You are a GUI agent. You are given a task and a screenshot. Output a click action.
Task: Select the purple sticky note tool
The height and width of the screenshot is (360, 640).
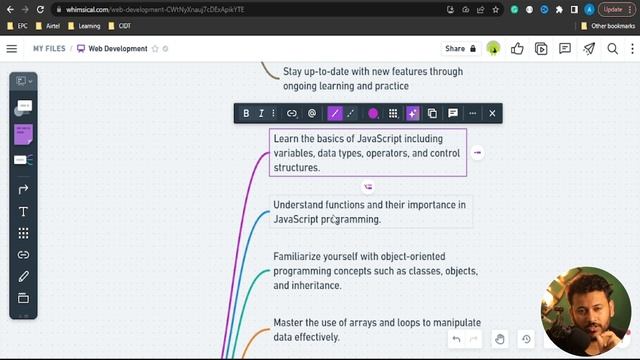23,134
